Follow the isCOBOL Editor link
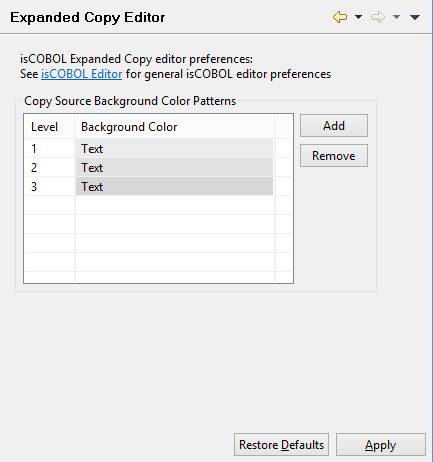The height and width of the screenshot is (462, 433). coord(82,74)
